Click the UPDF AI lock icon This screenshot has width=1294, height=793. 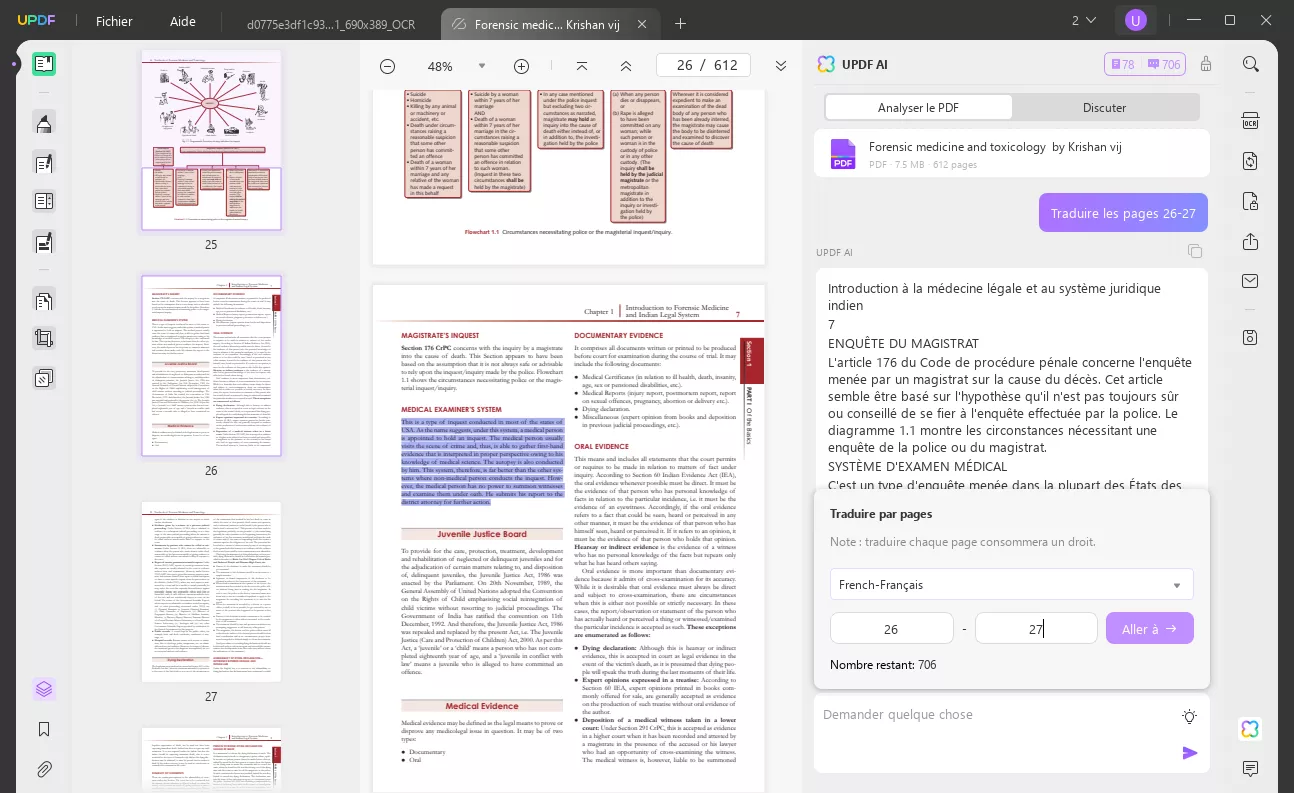coord(1206,64)
